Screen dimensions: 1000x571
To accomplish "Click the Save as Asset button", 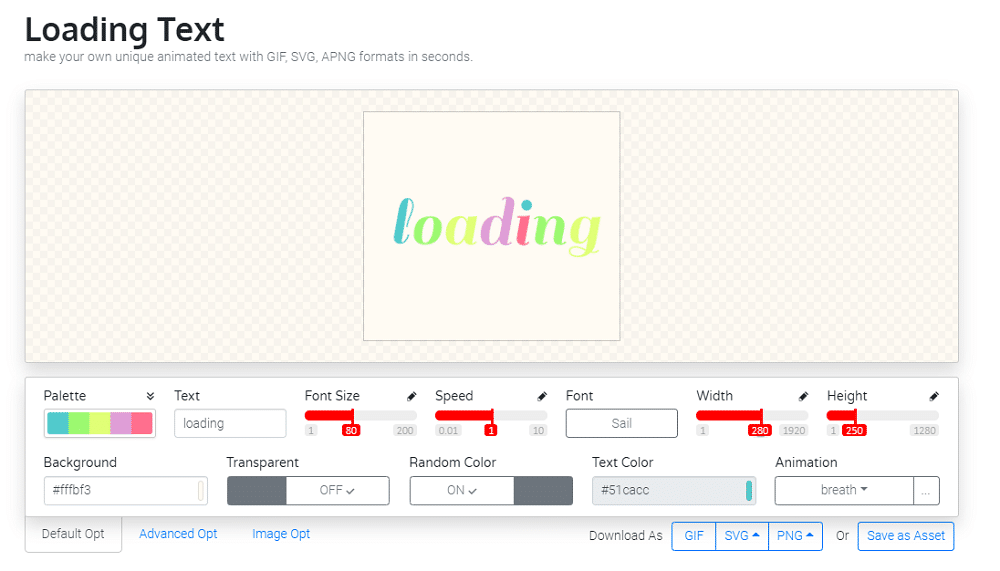I will (x=906, y=536).
